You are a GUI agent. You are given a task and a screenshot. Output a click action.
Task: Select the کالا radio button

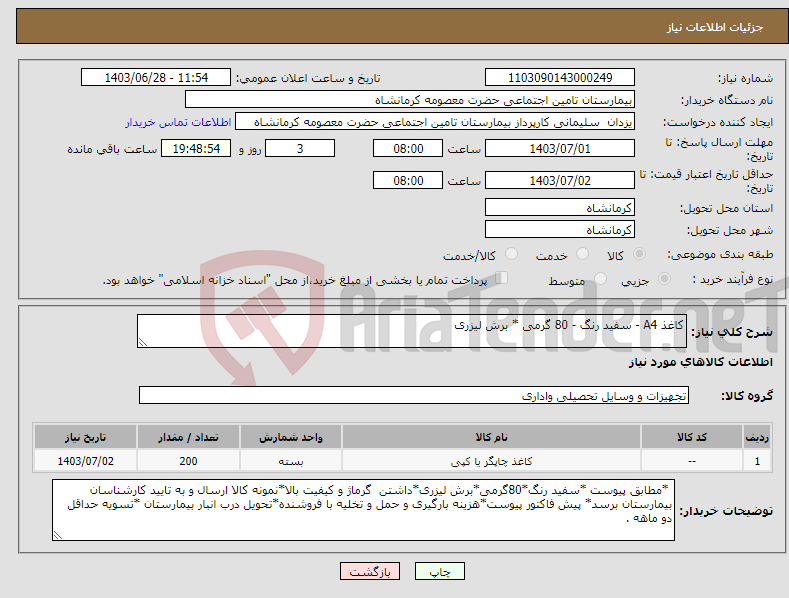click(640, 254)
